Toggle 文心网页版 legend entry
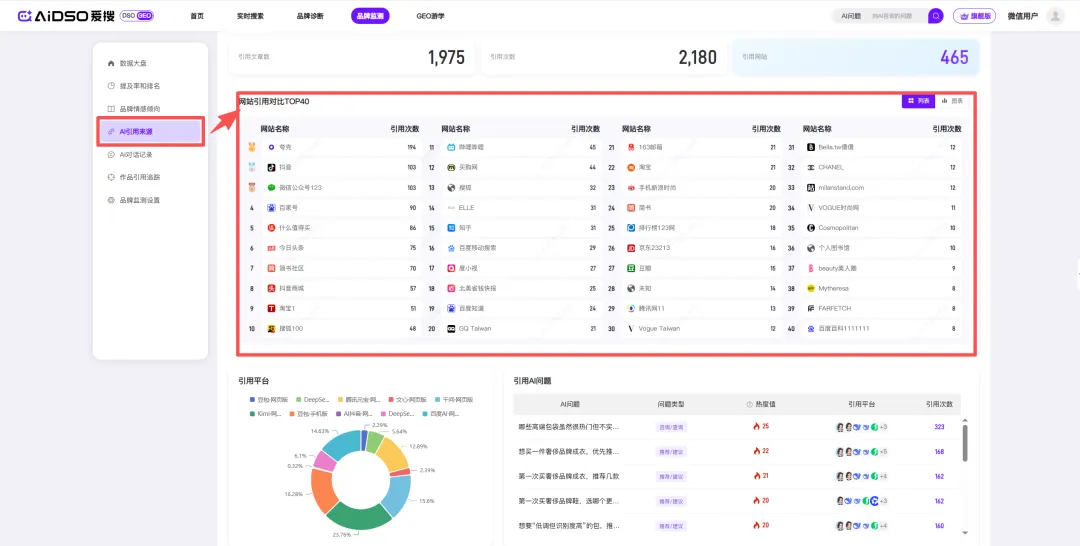The height and width of the screenshot is (546, 1080). click(x=408, y=399)
